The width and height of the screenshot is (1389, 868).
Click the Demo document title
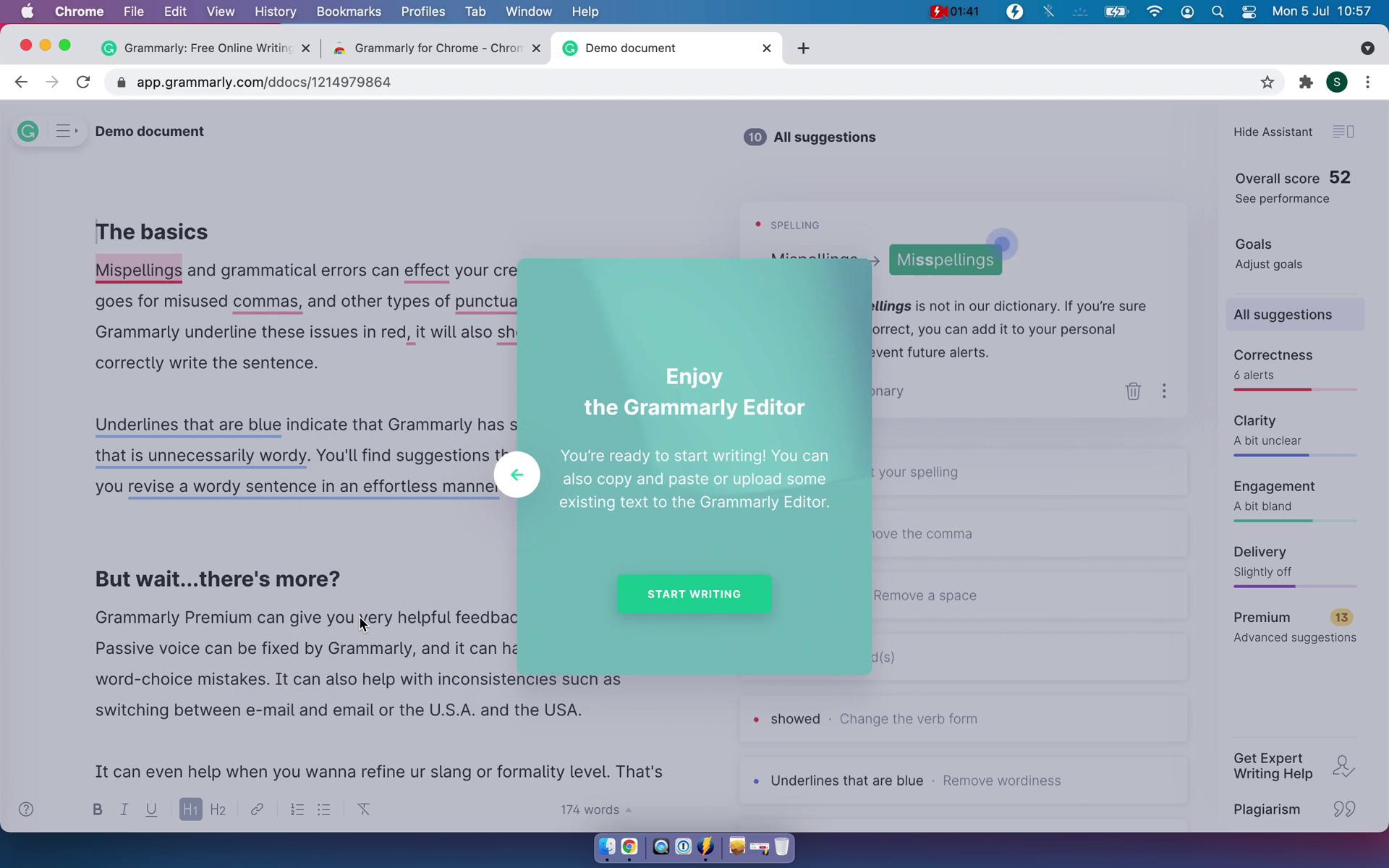[149, 132]
